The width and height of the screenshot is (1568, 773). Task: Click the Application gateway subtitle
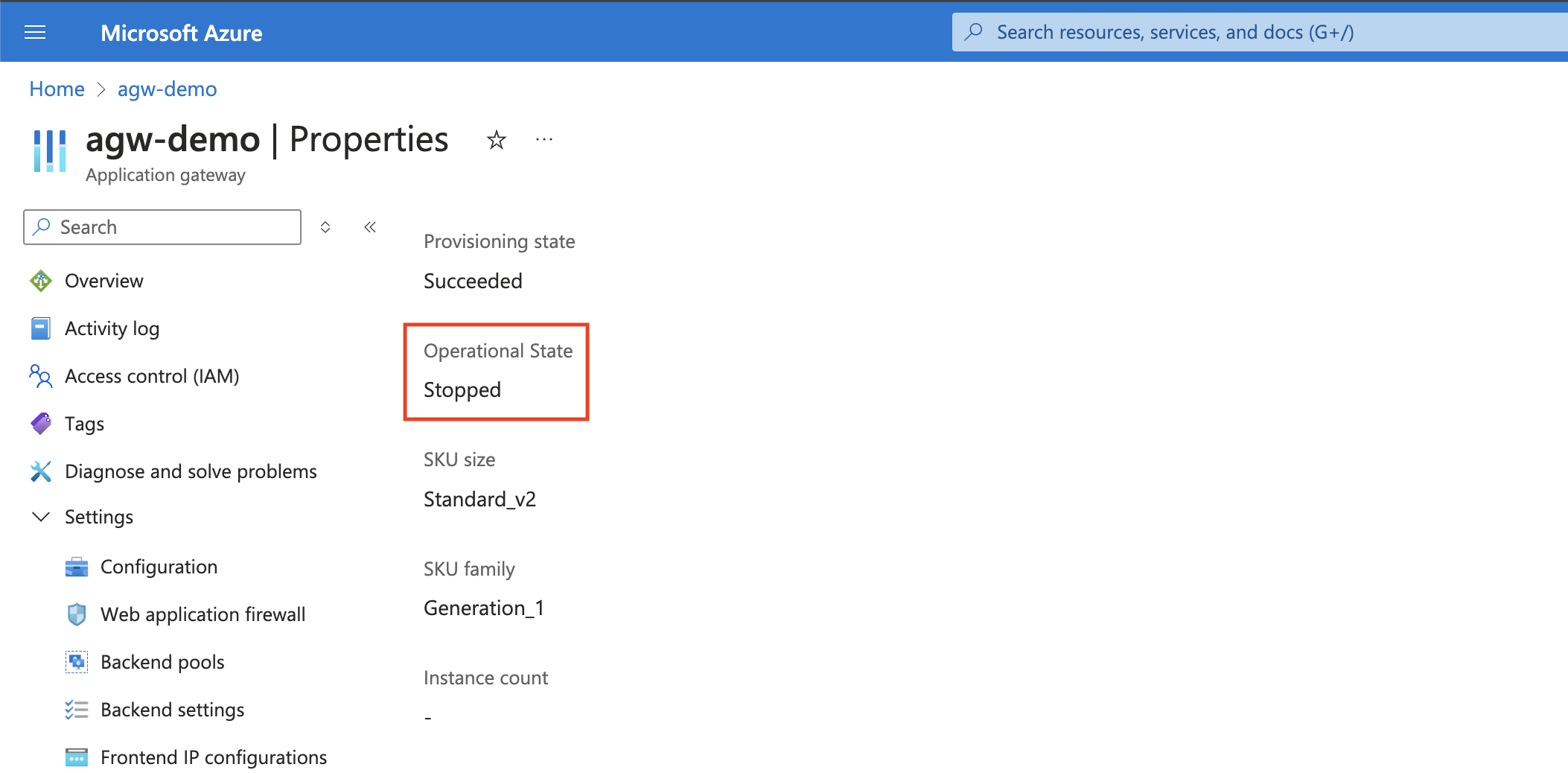(x=165, y=175)
